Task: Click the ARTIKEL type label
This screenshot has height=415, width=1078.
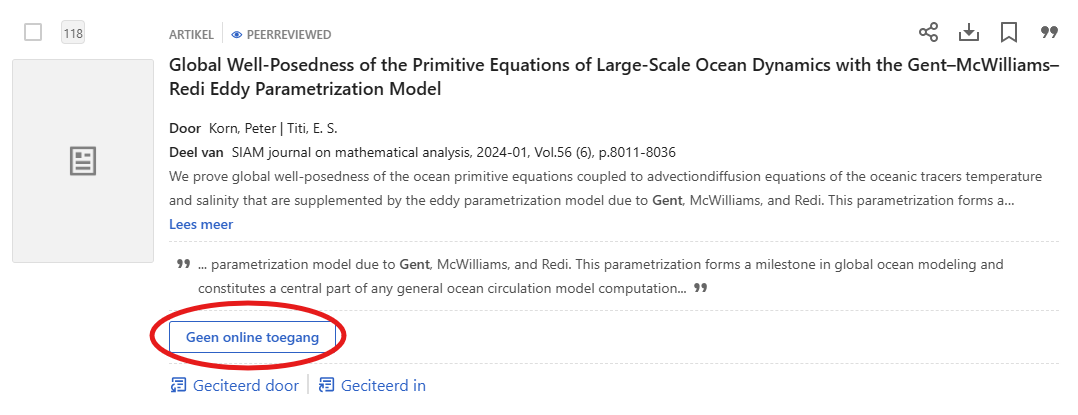Action: click(192, 35)
